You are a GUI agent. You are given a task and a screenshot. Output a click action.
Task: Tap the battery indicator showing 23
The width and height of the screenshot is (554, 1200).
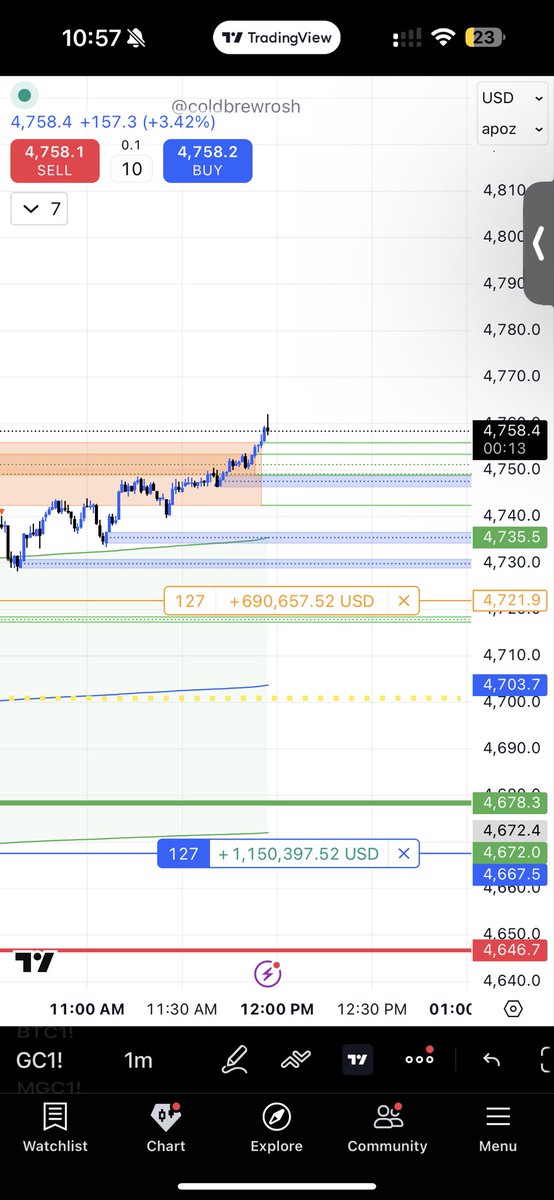tap(484, 38)
